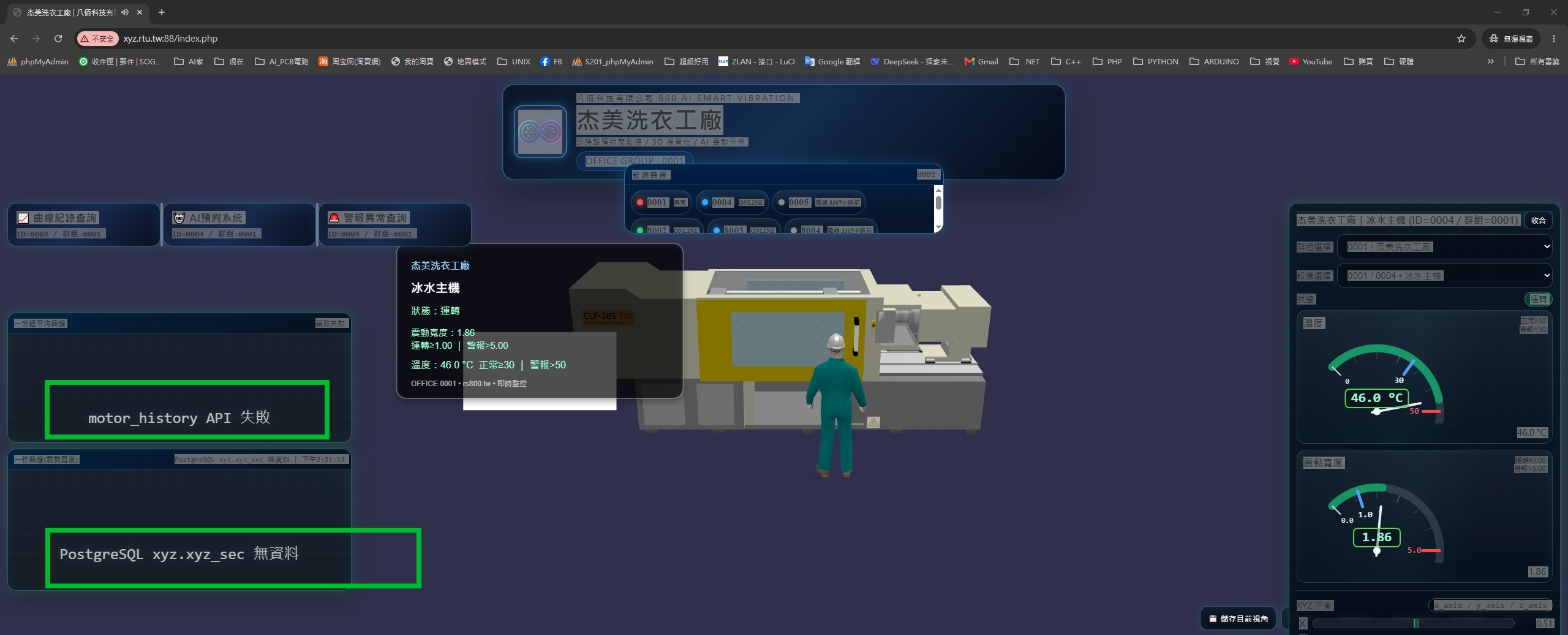The height and width of the screenshot is (635, 1568).
Task: Open the 設備選擇 dropdown
Action: 1445,276
